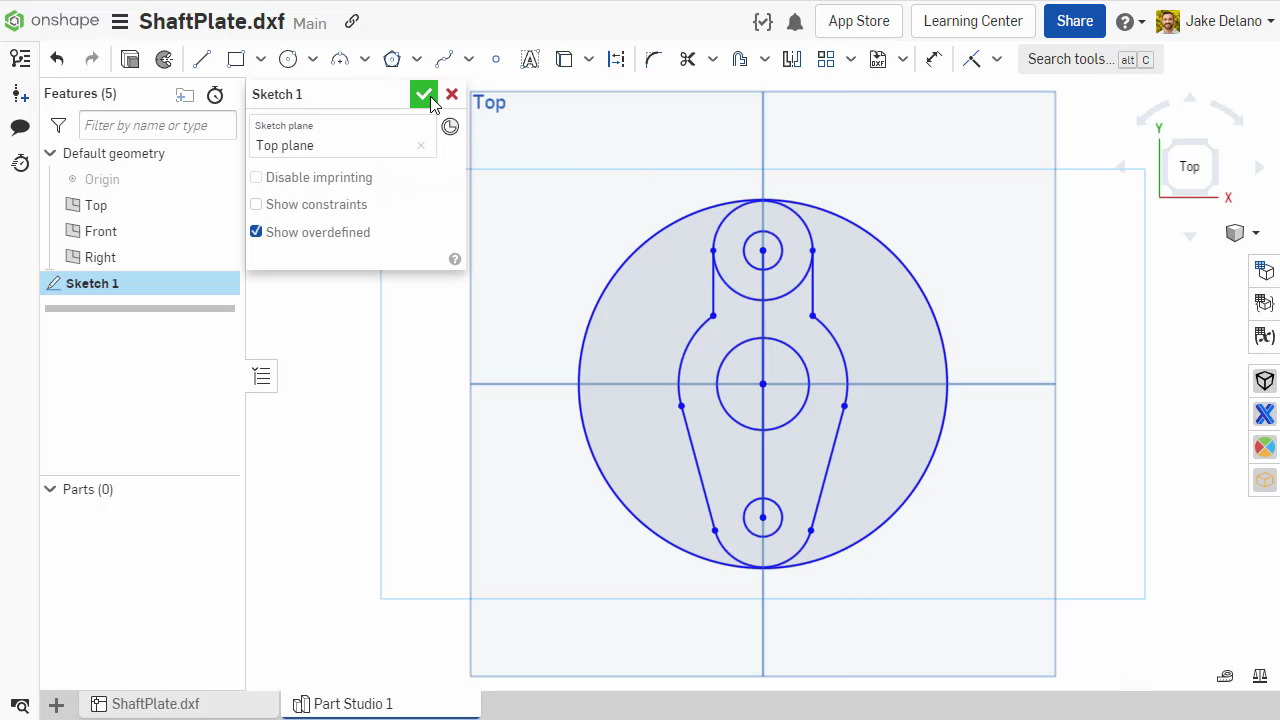Collapse the Parts (0) section

50,489
